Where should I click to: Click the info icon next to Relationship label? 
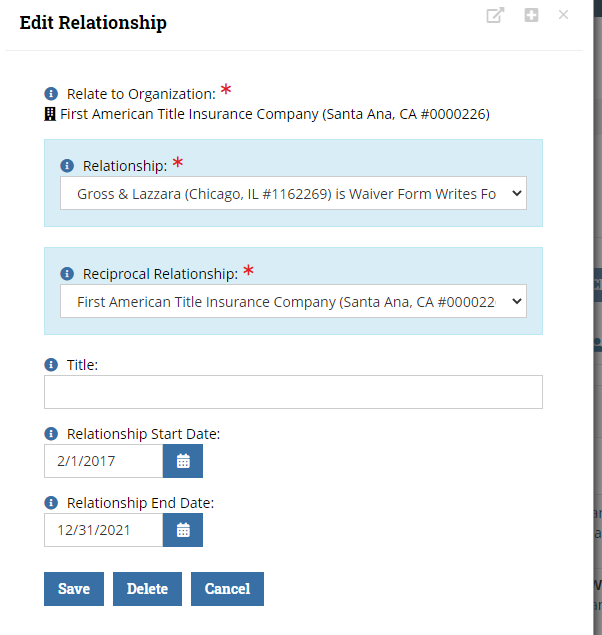67,166
